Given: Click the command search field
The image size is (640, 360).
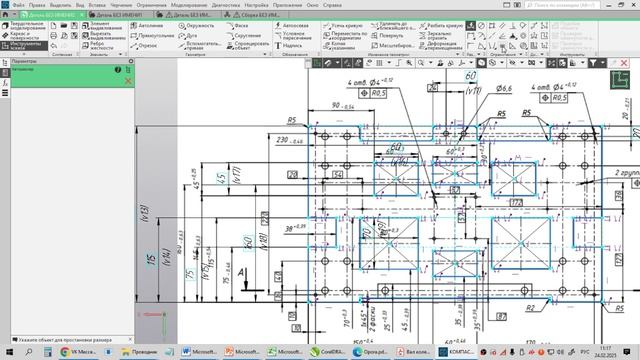Looking at the screenshot, I should coord(562,5).
